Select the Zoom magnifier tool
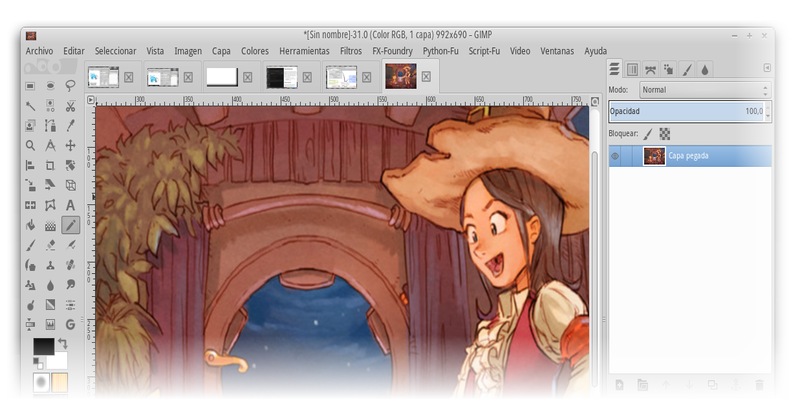 pos(30,145)
